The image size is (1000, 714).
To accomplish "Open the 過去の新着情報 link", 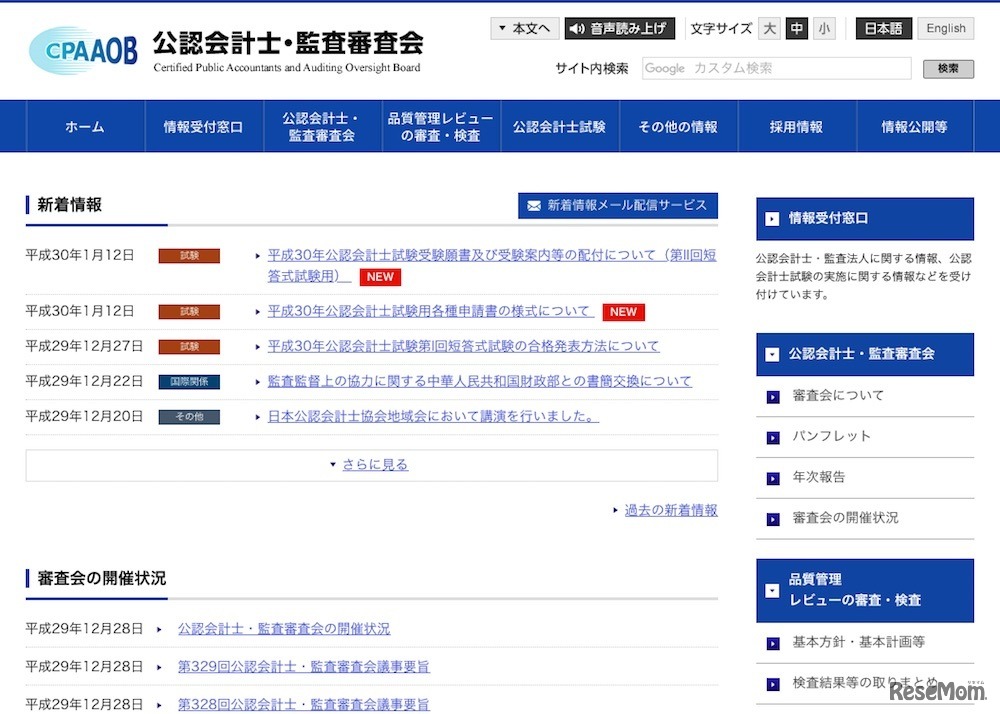I will (x=671, y=510).
